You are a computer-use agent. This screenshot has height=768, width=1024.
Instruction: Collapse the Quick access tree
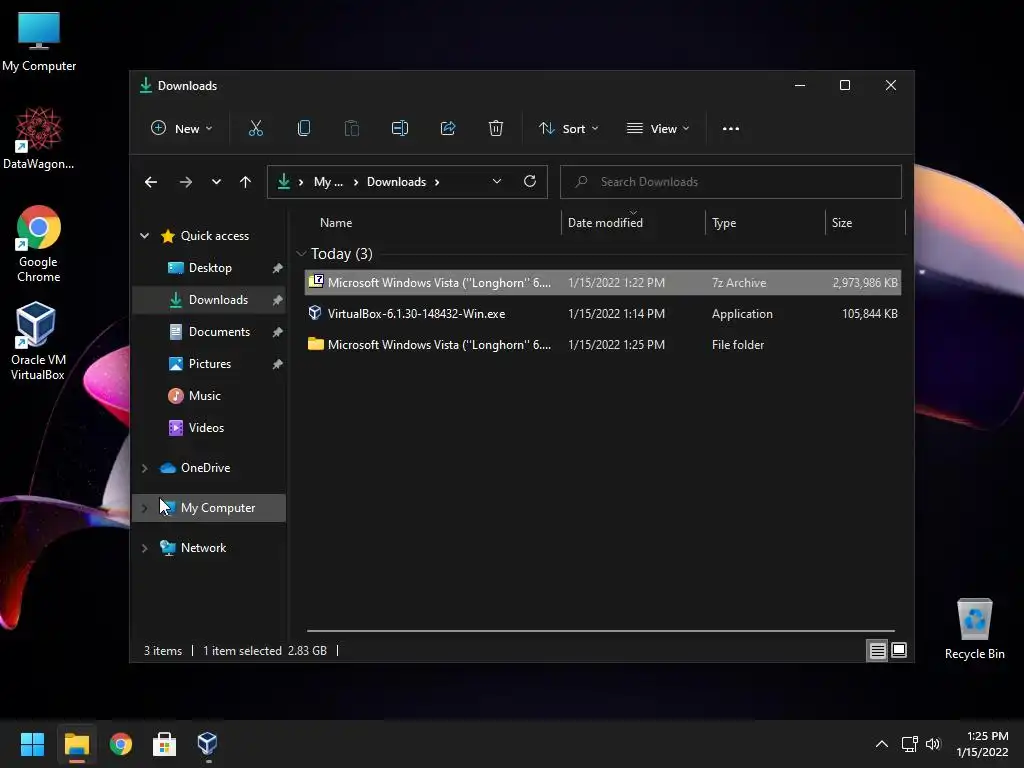click(144, 236)
